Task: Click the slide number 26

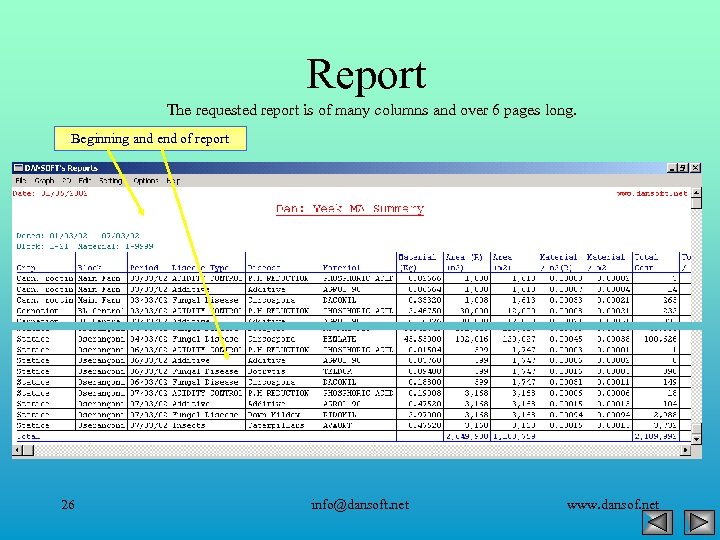Action: (68, 505)
